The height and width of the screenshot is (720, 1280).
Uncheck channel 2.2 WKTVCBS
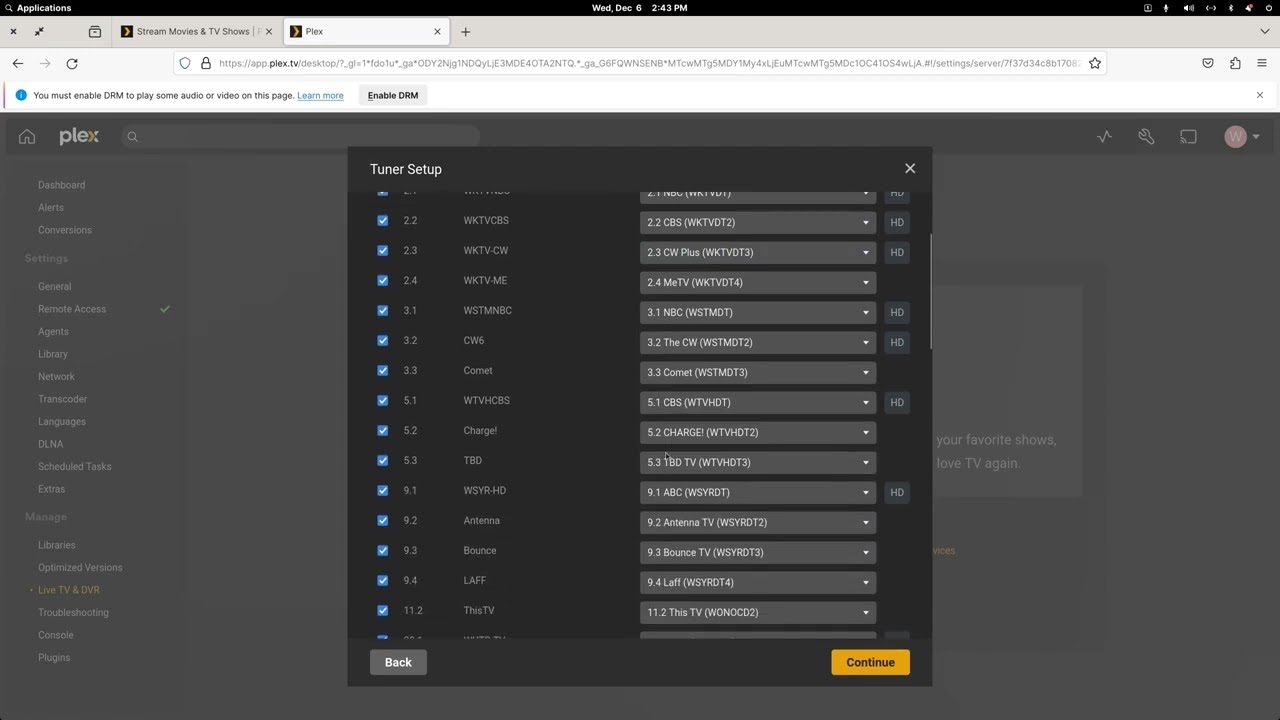point(383,221)
